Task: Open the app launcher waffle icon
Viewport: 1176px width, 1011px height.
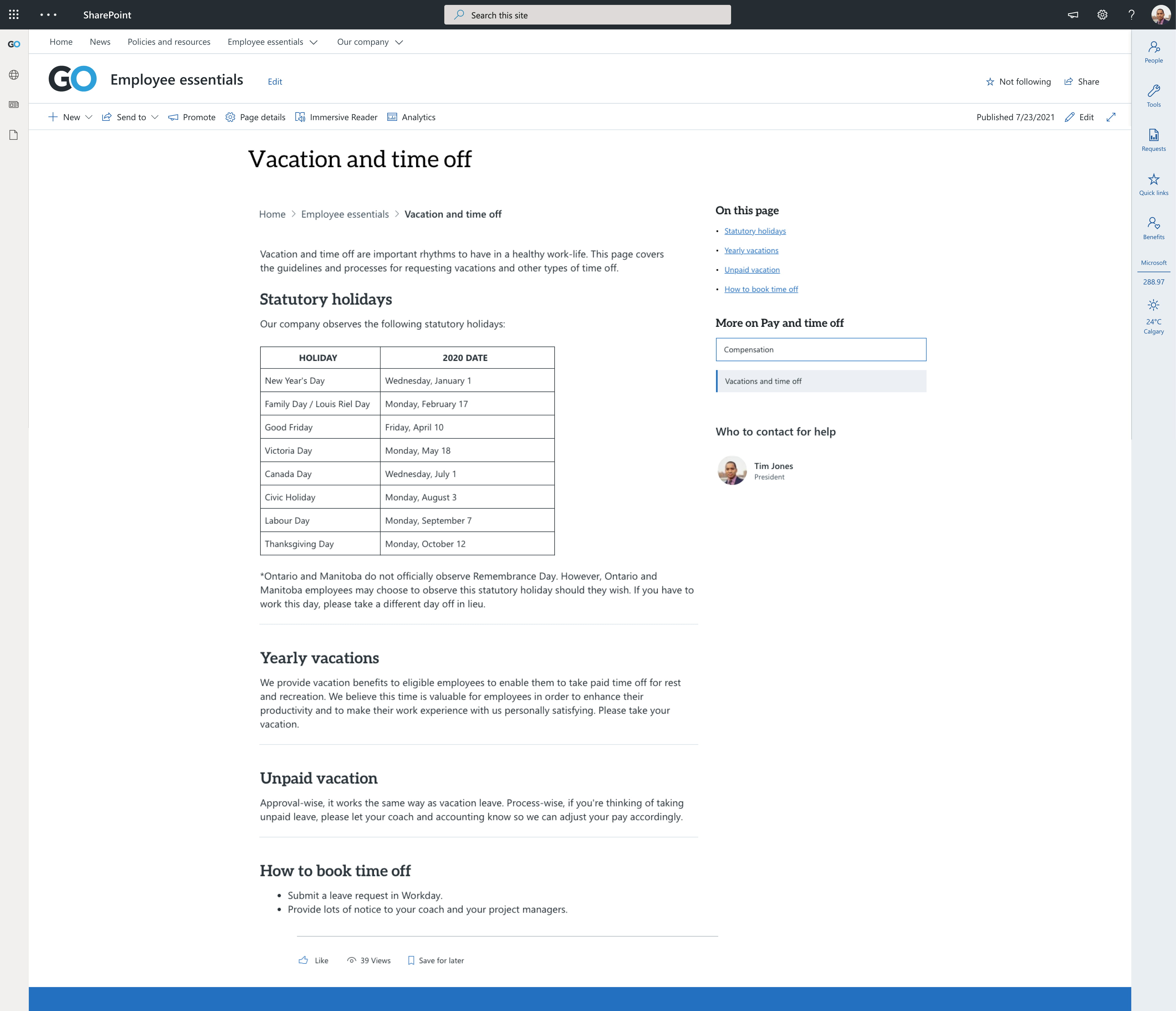Action: pos(13,15)
